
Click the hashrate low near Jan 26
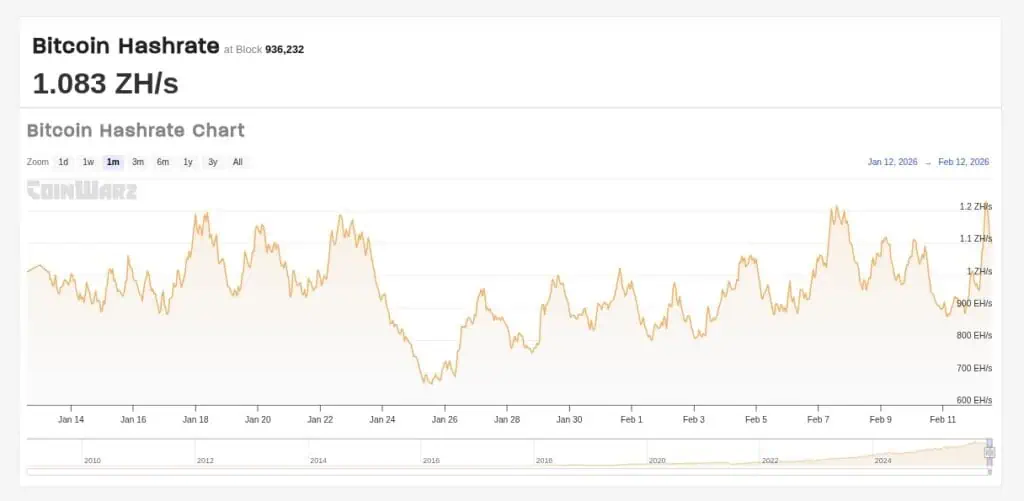pos(427,381)
